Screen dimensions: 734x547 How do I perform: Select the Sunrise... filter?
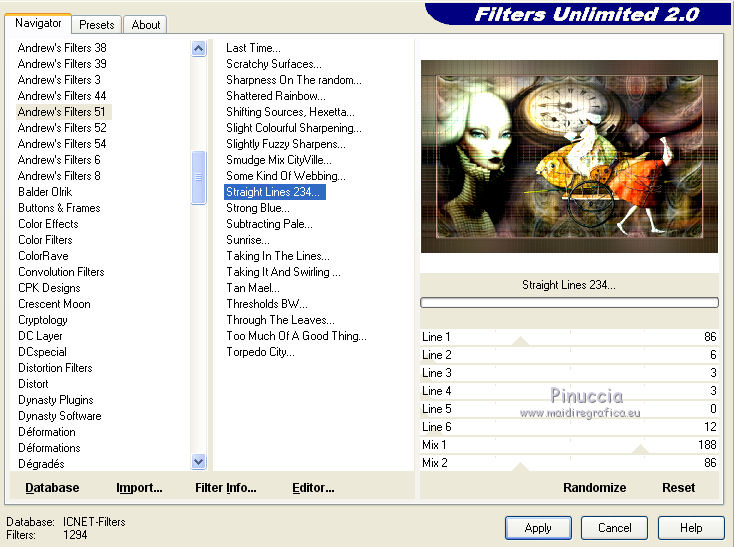[248, 240]
